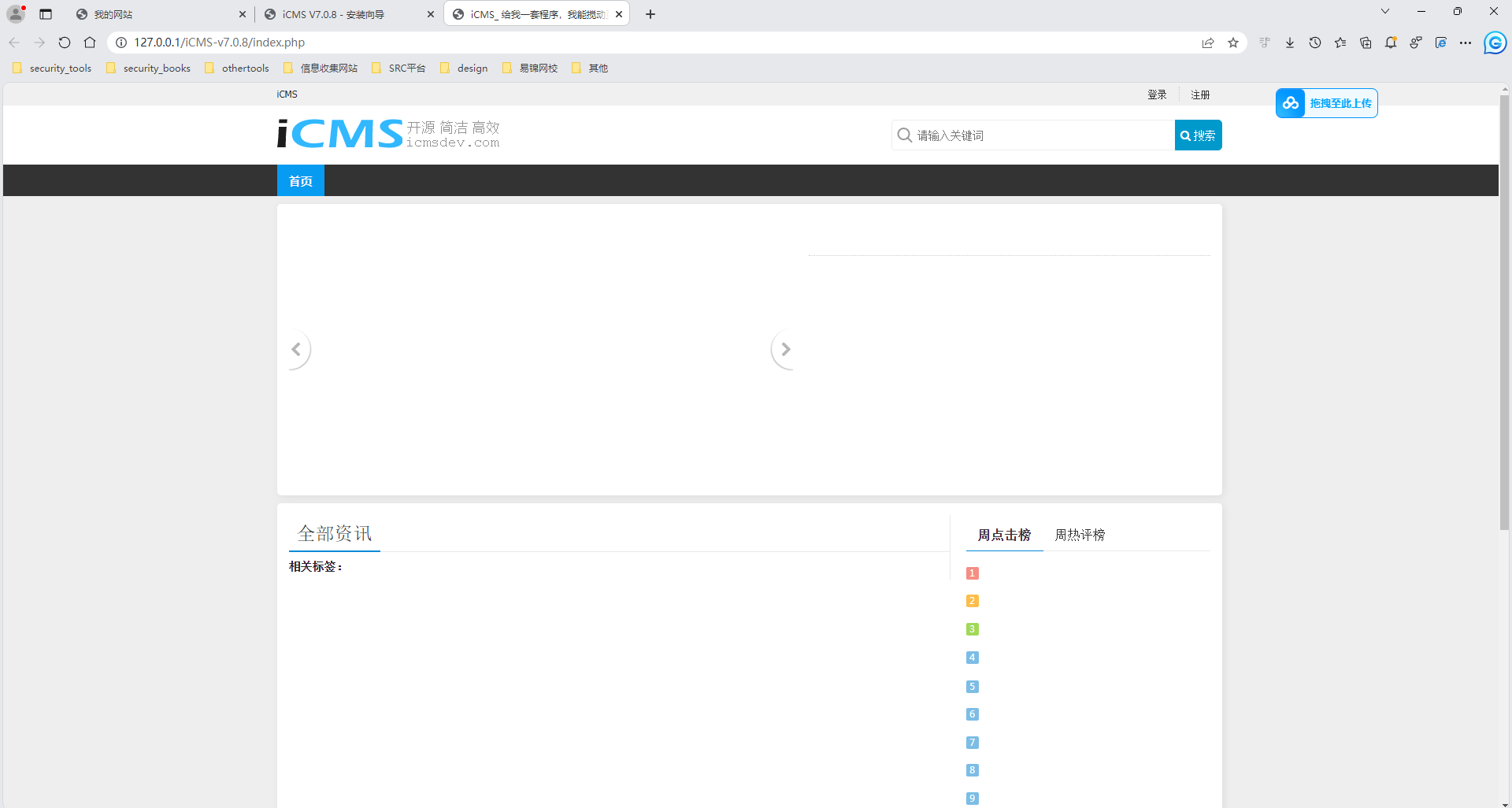Switch to the iCMS V7.0.8 安装向导 tab
This screenshot has width=1512, height=808.
coord(334,14)
